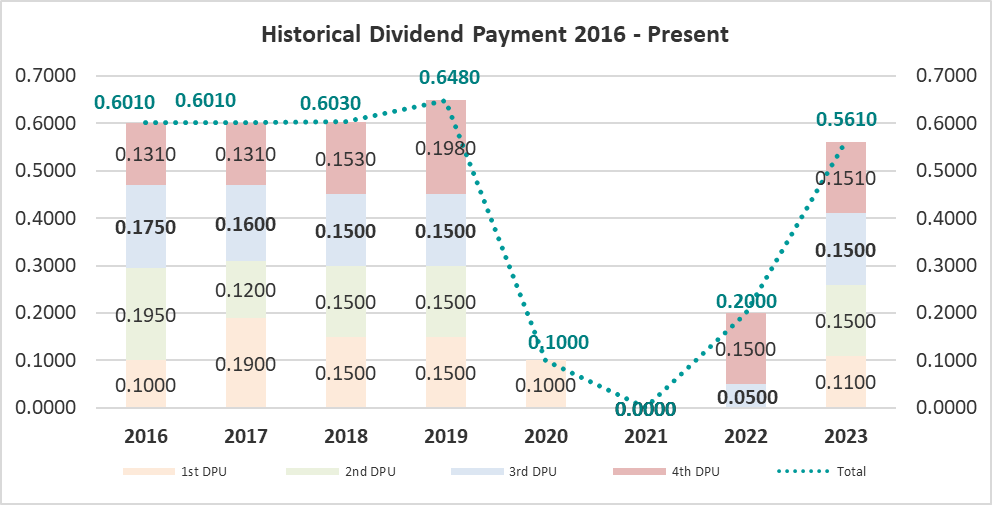The width and height of the screenshot is (992, 505).
Task: Click the 3rd DPU legend swatch
Action: tap(475, 471)
